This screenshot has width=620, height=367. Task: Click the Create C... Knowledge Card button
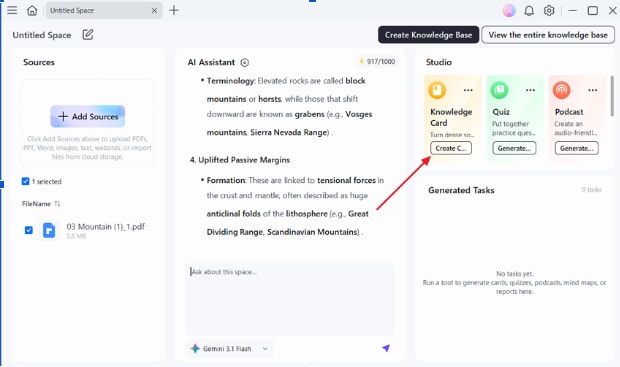click(451, 148)
